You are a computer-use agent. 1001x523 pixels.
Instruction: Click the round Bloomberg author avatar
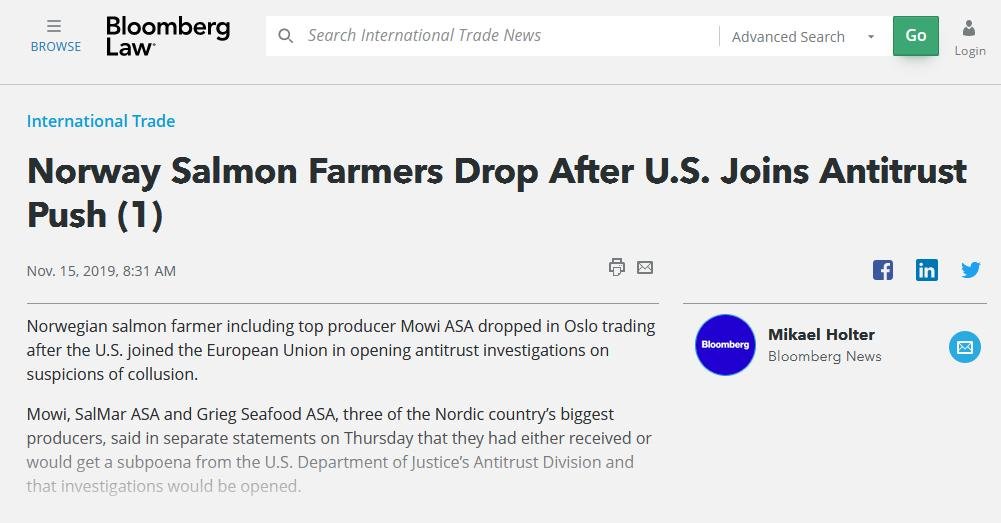[x=725, y=345]
